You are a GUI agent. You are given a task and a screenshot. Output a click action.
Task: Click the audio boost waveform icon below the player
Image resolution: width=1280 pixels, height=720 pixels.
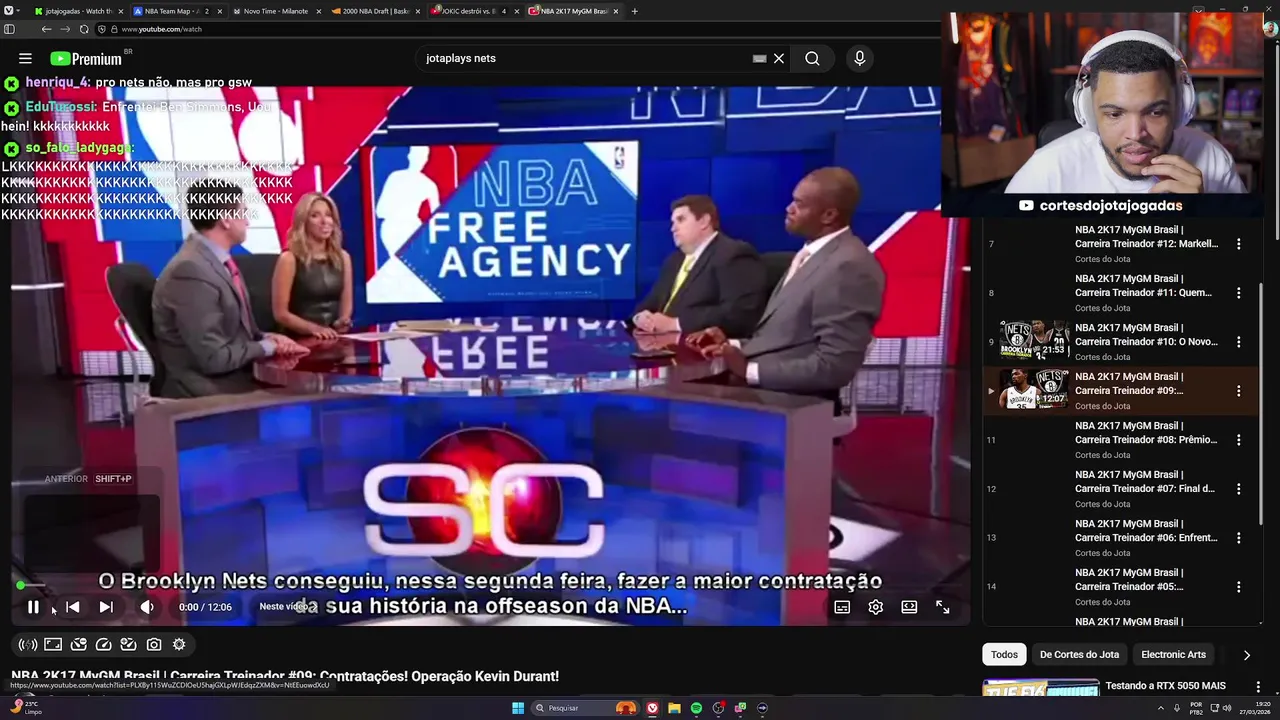tap(28, 645)
